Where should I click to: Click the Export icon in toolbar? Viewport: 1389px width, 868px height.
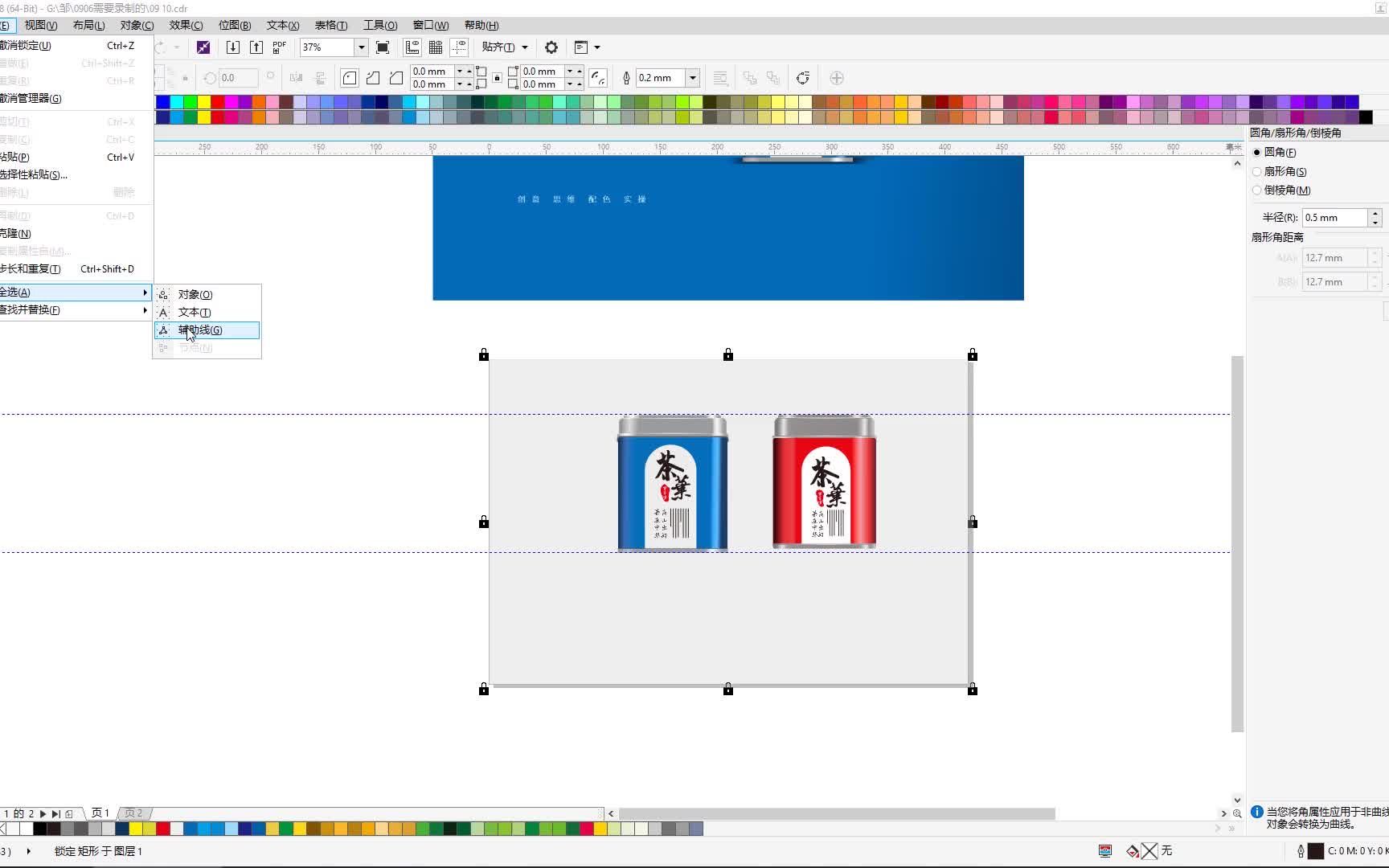pyautogui.click(x=256, y=47)
